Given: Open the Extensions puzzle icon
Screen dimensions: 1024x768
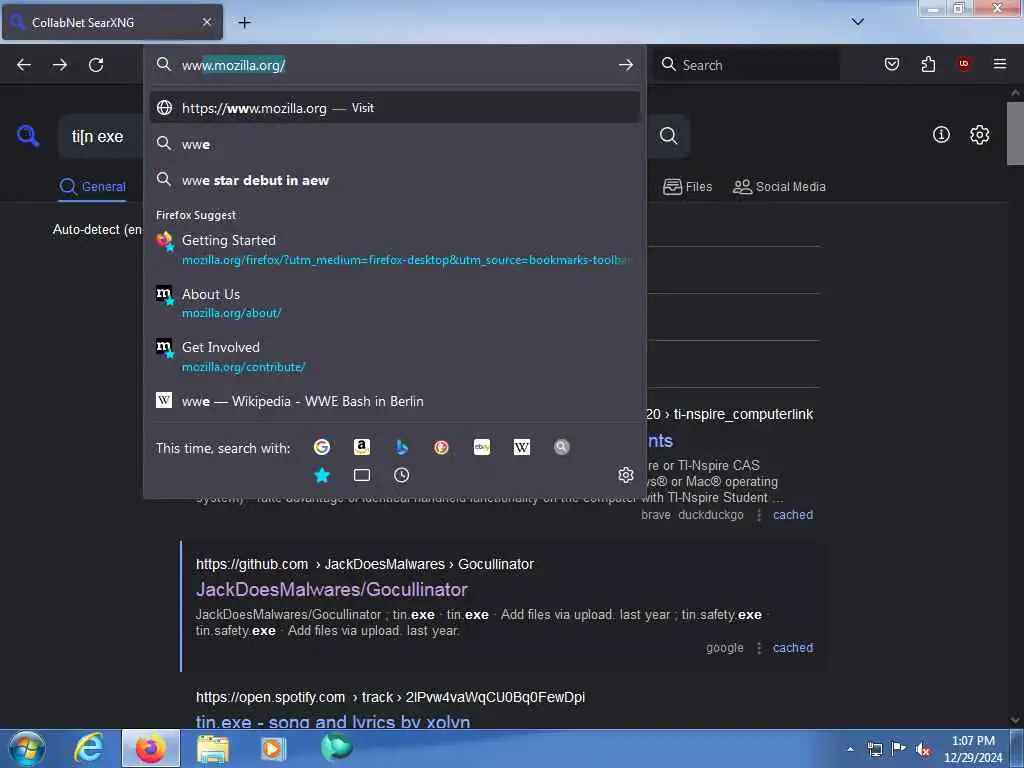Looking at the screenshot, I should [x=928, y=64].
